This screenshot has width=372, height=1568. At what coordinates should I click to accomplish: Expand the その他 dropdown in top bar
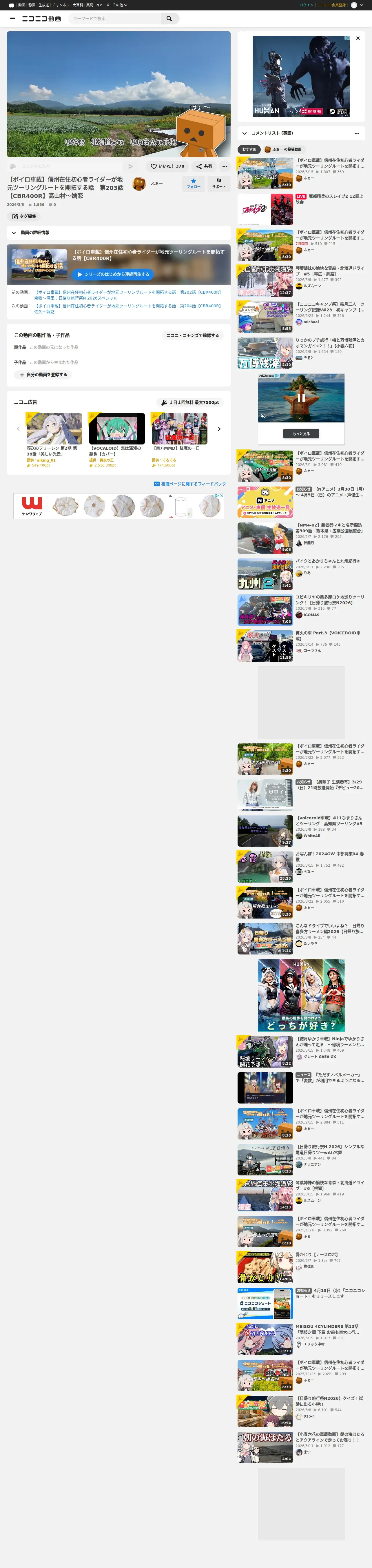[x=119, y=5]
